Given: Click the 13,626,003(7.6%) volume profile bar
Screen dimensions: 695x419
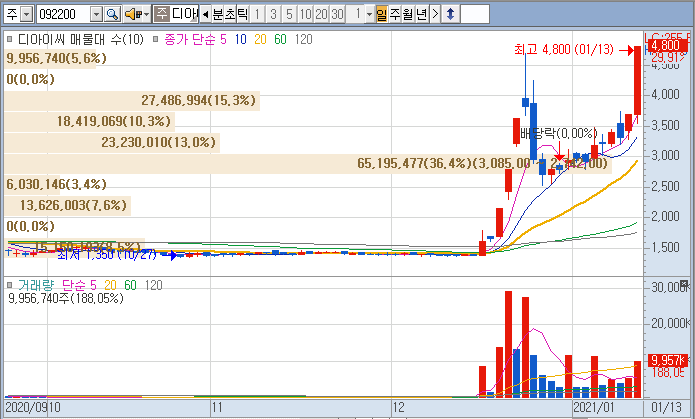Looking at the screenshot, I should tap(68, 206).
